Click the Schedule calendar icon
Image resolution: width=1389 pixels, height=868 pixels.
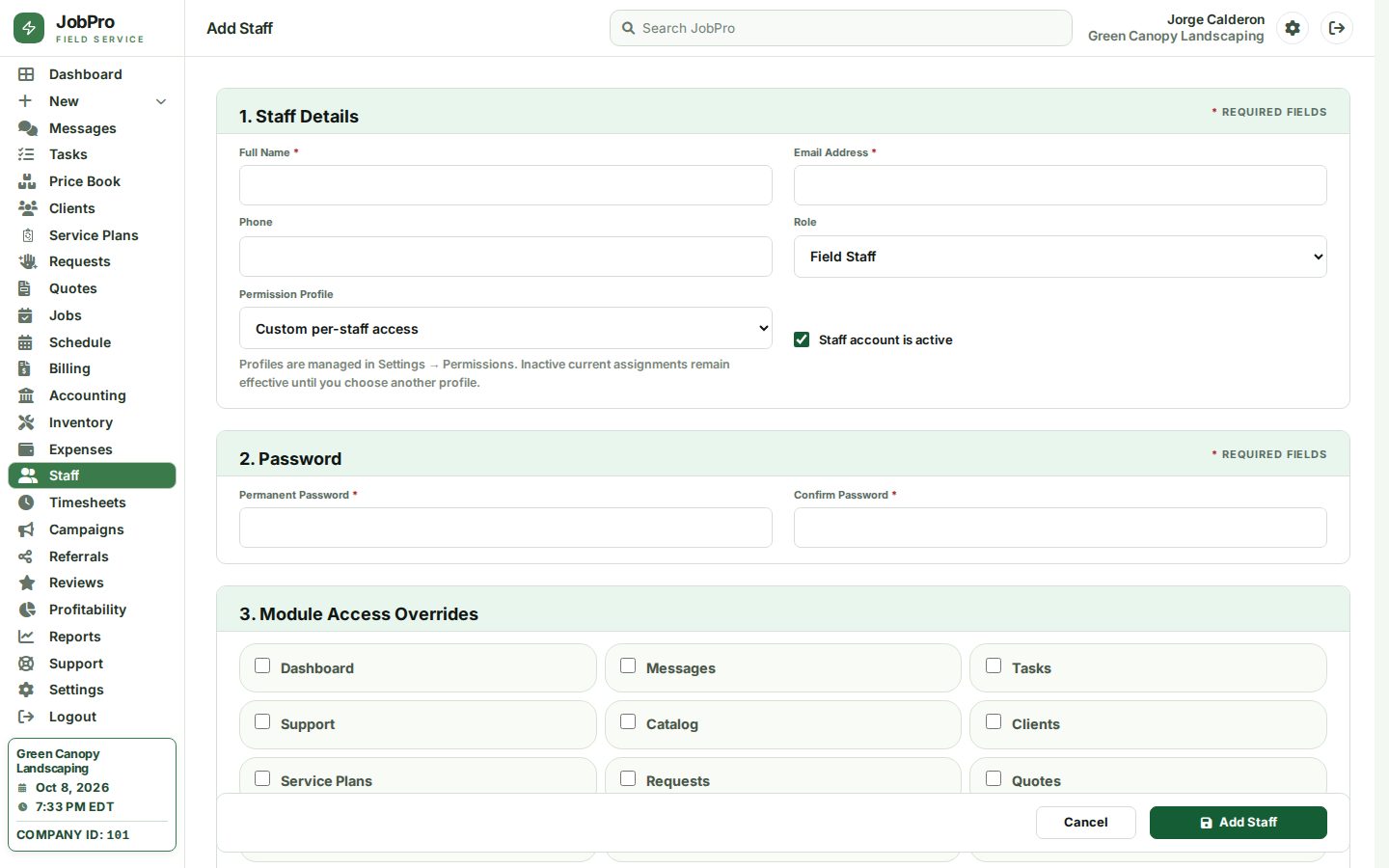26,342
